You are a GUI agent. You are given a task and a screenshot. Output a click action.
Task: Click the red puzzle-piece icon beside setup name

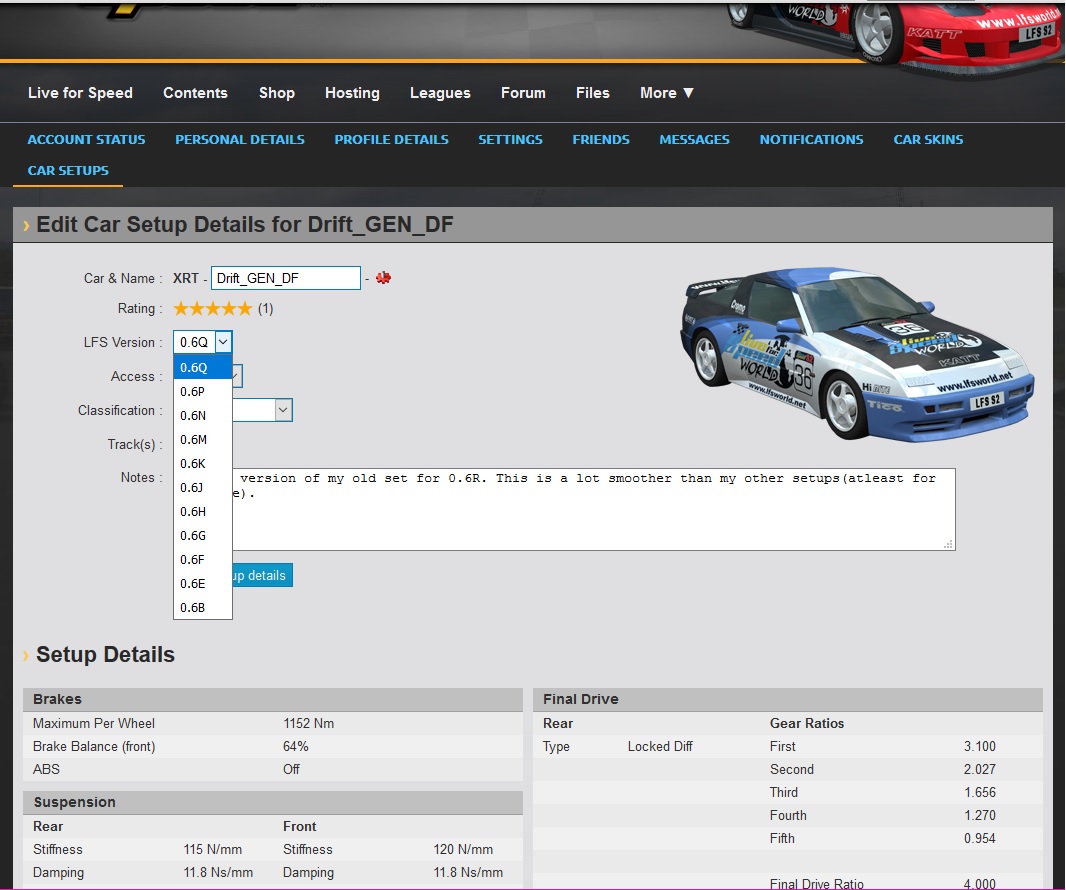tap(383, 277)
